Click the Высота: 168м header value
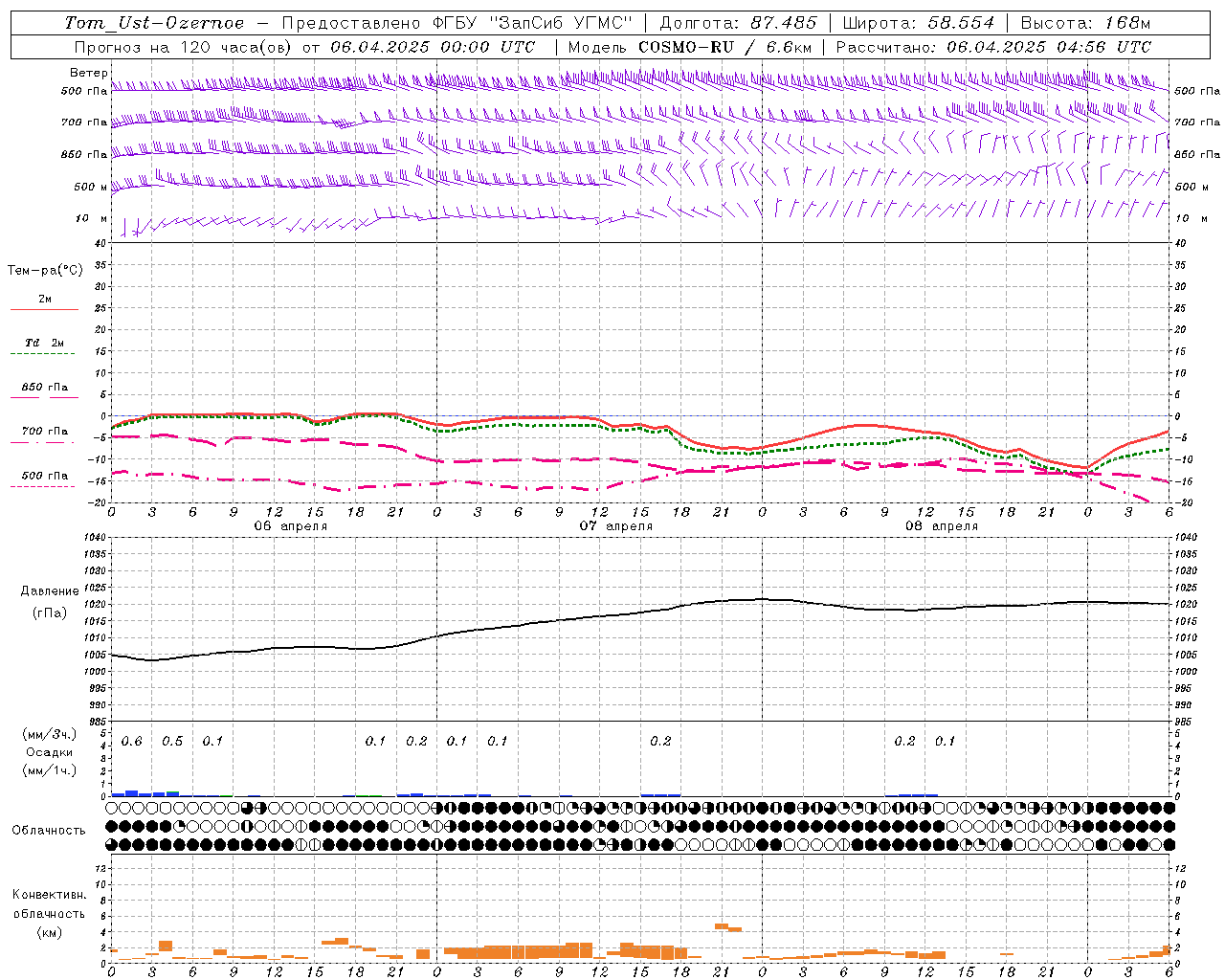This screenshot has width=1225, height=980. pyautogui.click(x=1085, y=23)
